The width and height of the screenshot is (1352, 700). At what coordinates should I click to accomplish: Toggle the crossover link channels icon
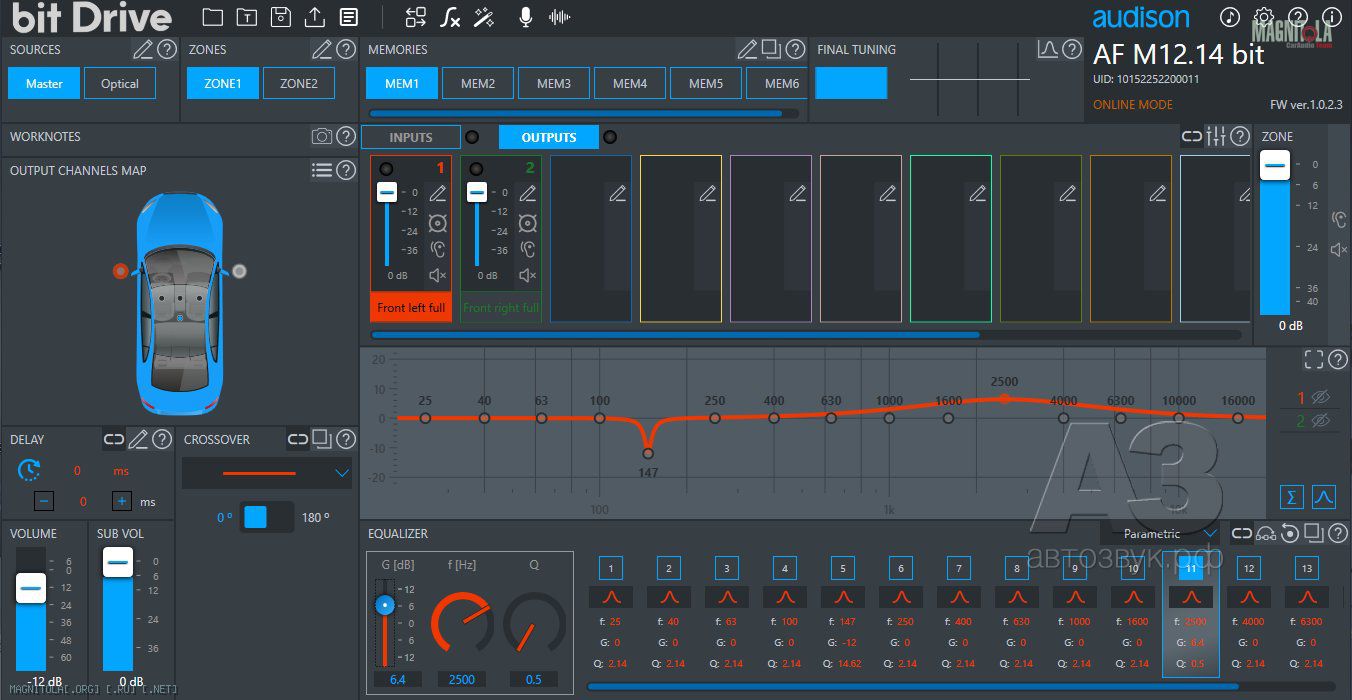pyautogui.click(x=298, y=439)
